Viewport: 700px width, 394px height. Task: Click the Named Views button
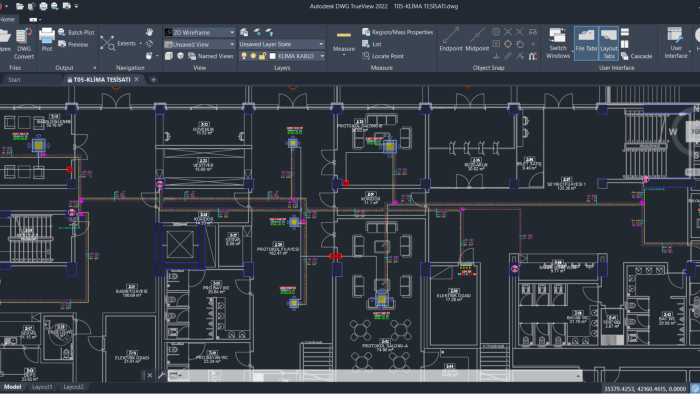[211, 56]
